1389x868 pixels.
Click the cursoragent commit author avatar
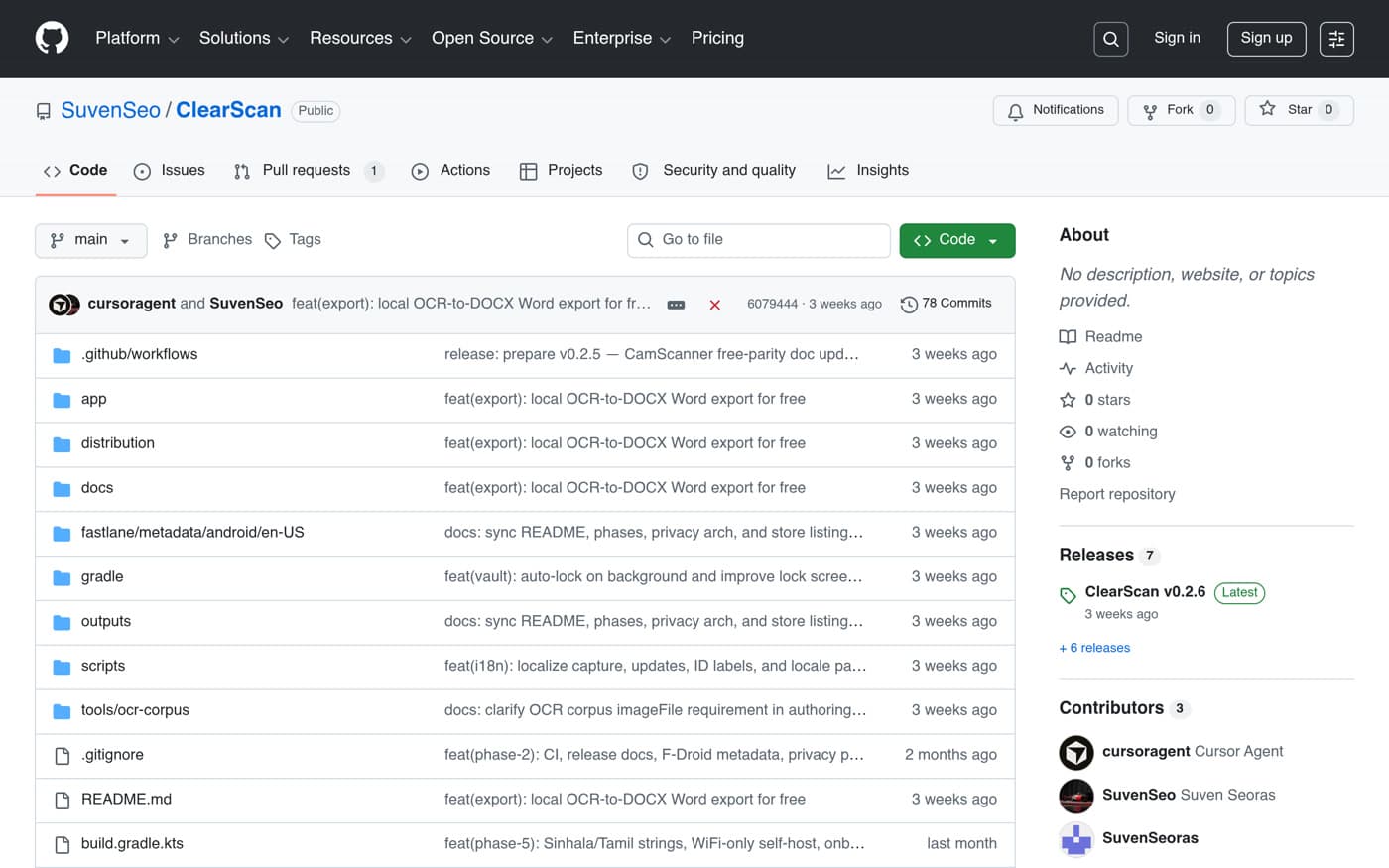[60, 305]
